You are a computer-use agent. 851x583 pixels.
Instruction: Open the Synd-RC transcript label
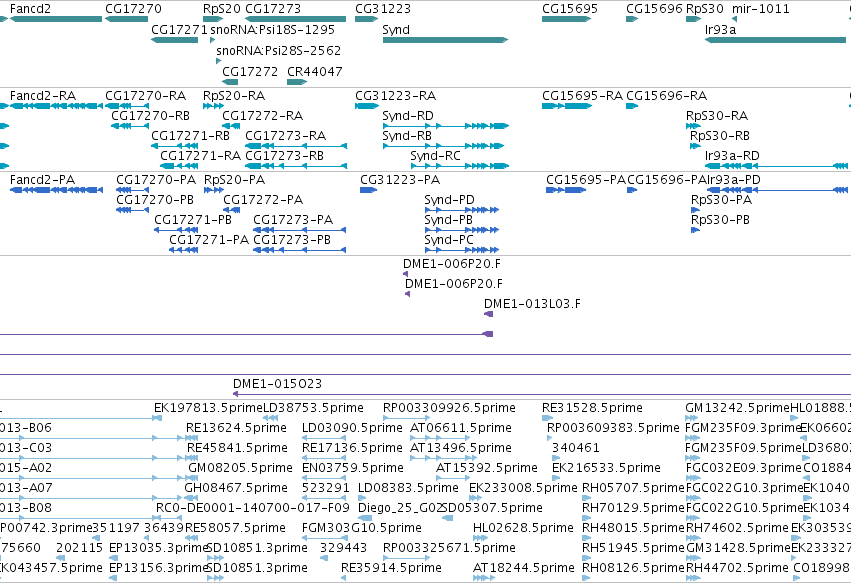coord(435,156)
